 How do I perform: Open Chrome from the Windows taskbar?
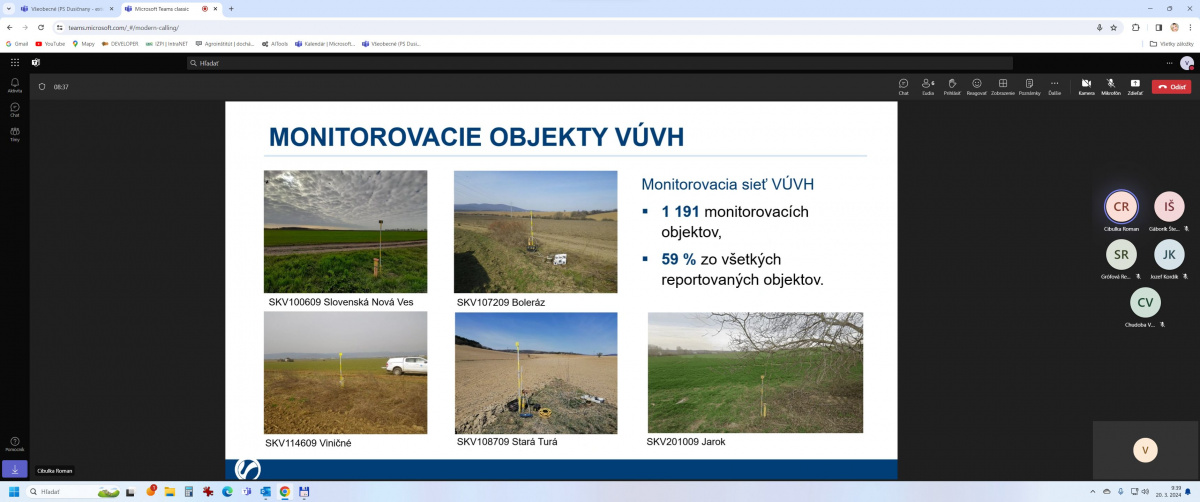(285, 491)
